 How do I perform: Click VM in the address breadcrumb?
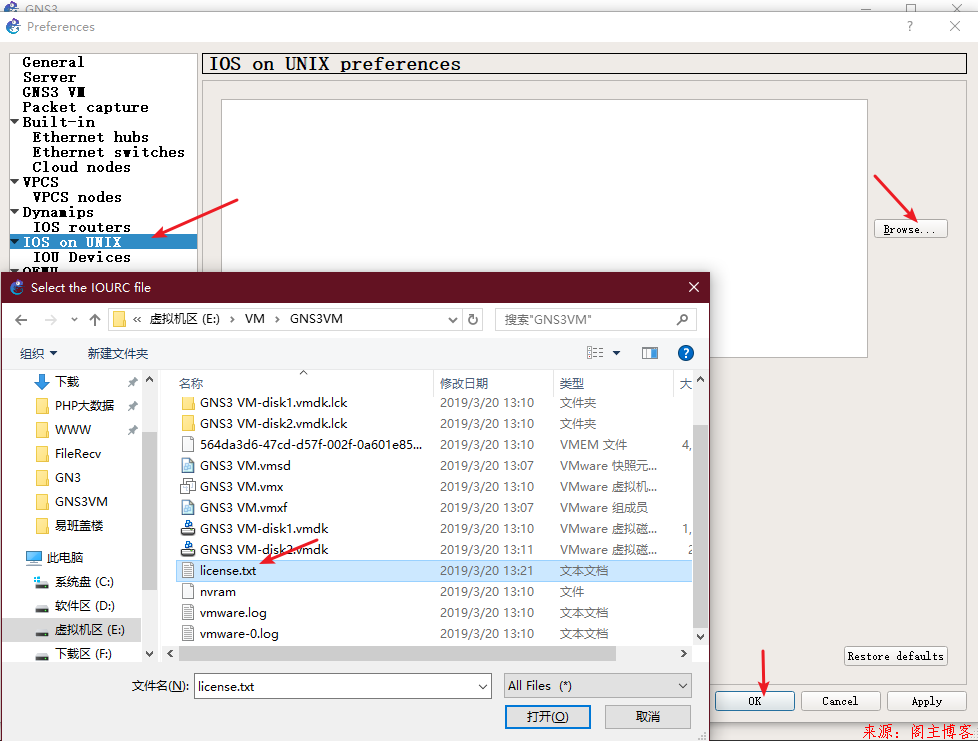pyautogui.click(x=254, y=319)
